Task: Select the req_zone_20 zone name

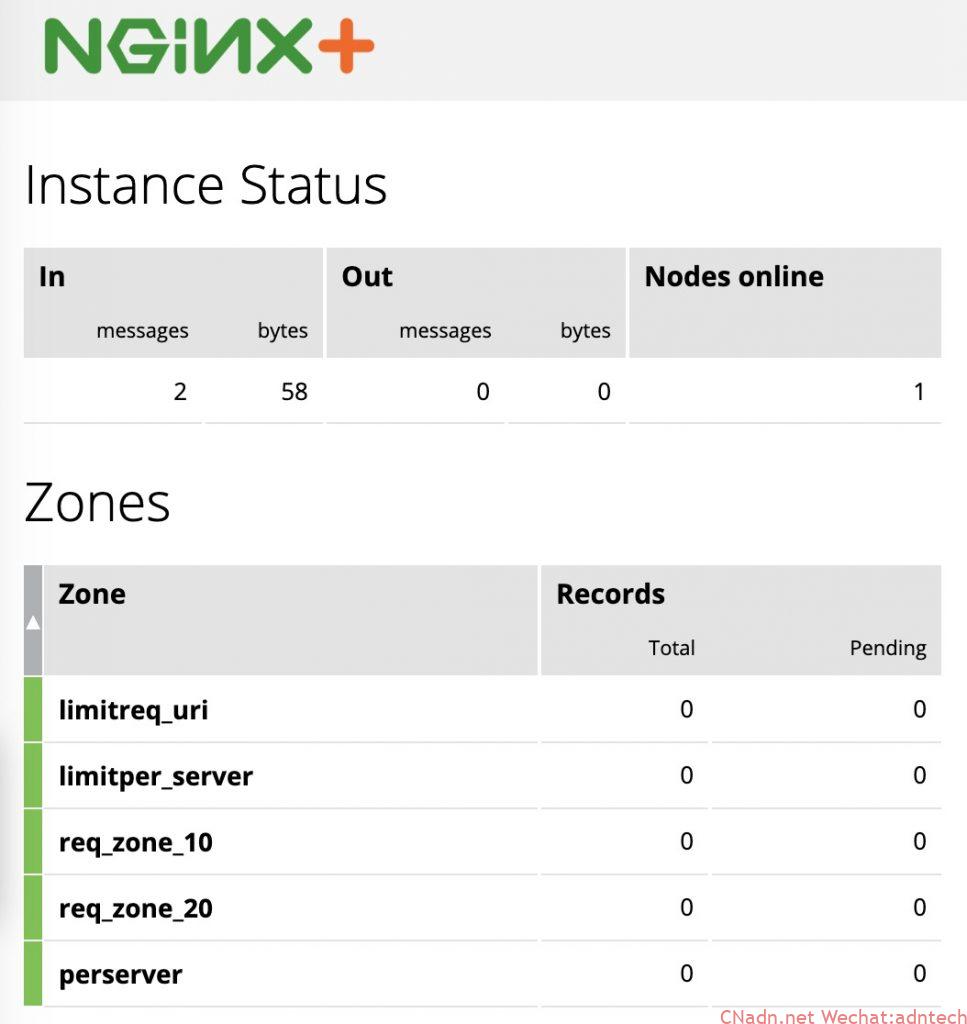Action: [x=136, y=909]
